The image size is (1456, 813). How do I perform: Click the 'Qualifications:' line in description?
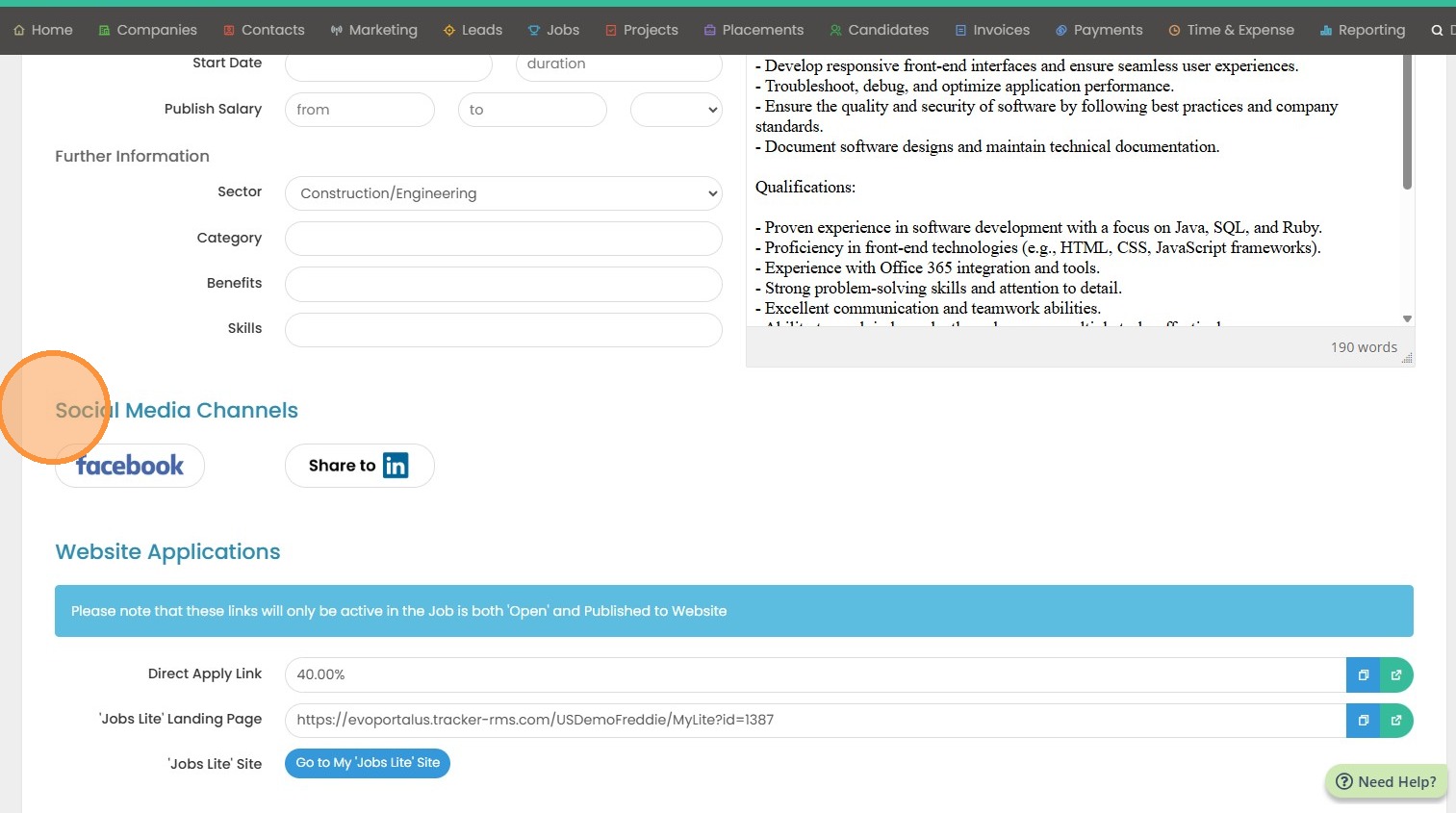pyautogui.click(x=805, y=187)
